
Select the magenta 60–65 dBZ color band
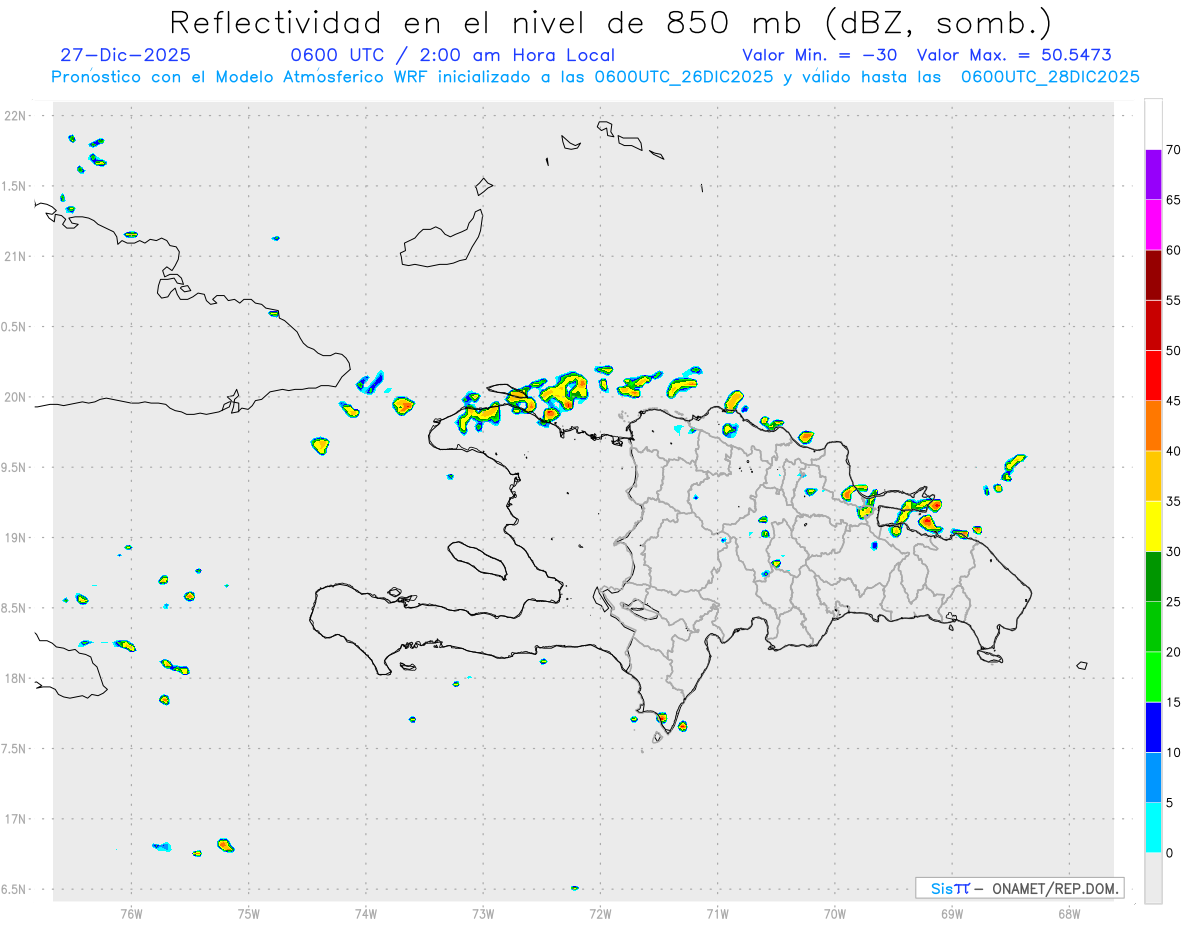coord(1153,225)
